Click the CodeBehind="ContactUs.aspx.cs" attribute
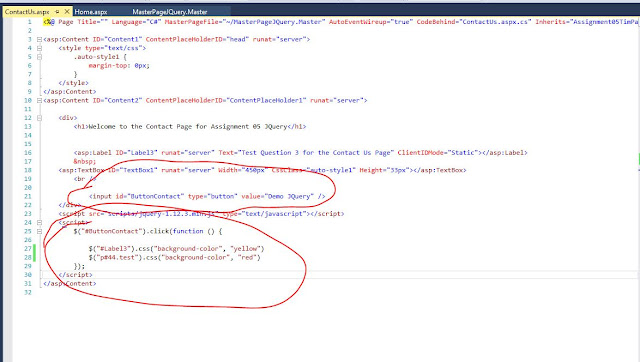 click(474, 22)
